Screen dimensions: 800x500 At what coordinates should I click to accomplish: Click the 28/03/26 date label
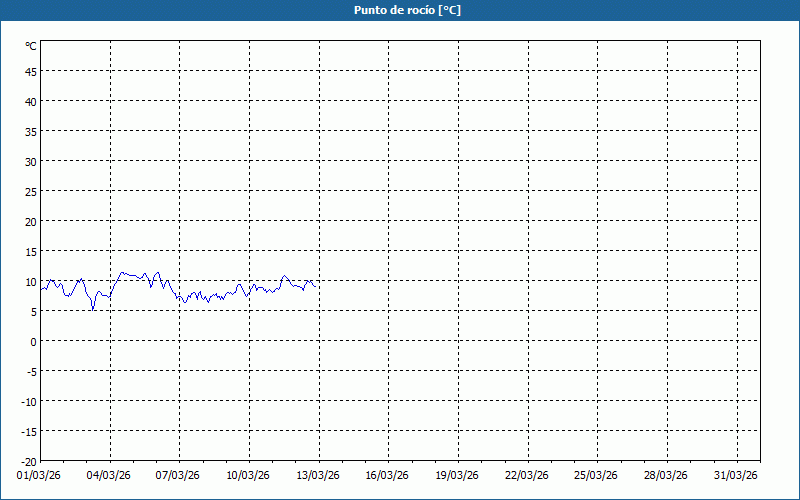tap(667, 475)
